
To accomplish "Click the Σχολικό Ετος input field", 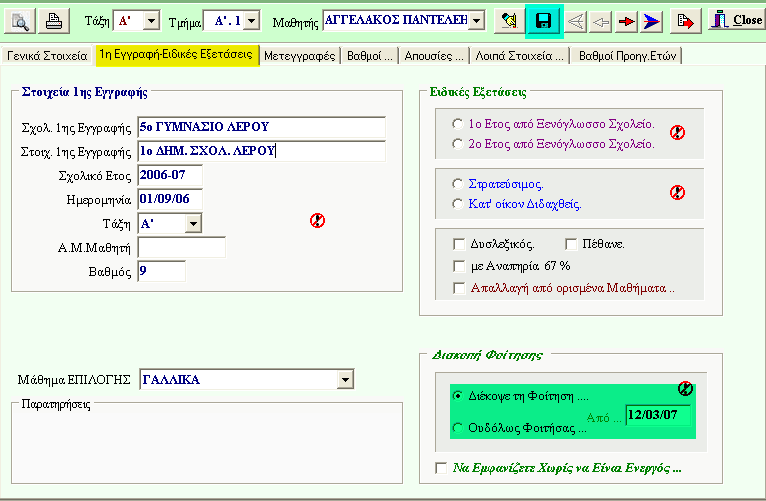I will tap(170, 176).
